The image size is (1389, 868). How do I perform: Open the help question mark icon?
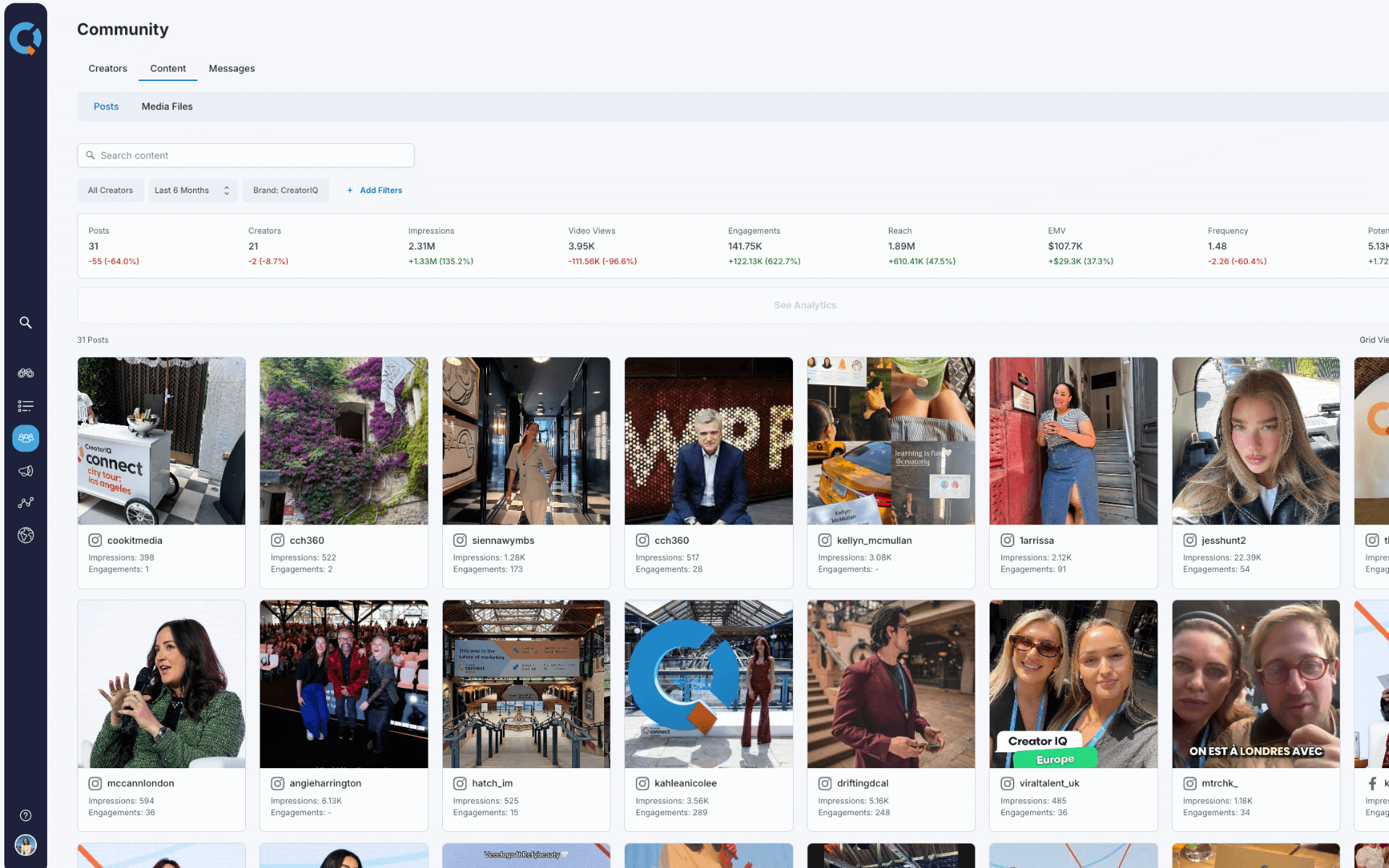(25, 814)
